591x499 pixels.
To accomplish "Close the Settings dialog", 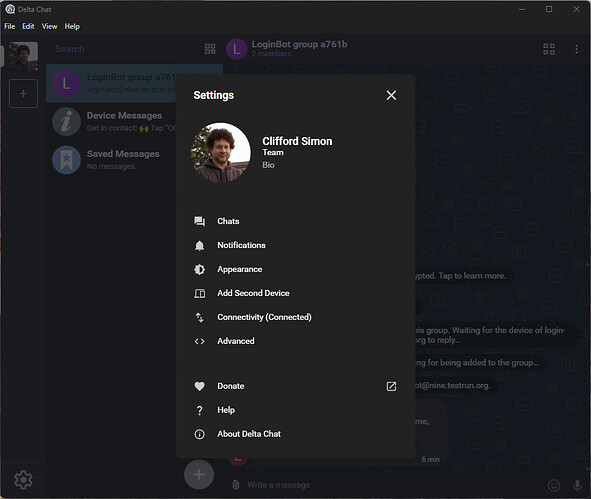I will coord(391,95).
